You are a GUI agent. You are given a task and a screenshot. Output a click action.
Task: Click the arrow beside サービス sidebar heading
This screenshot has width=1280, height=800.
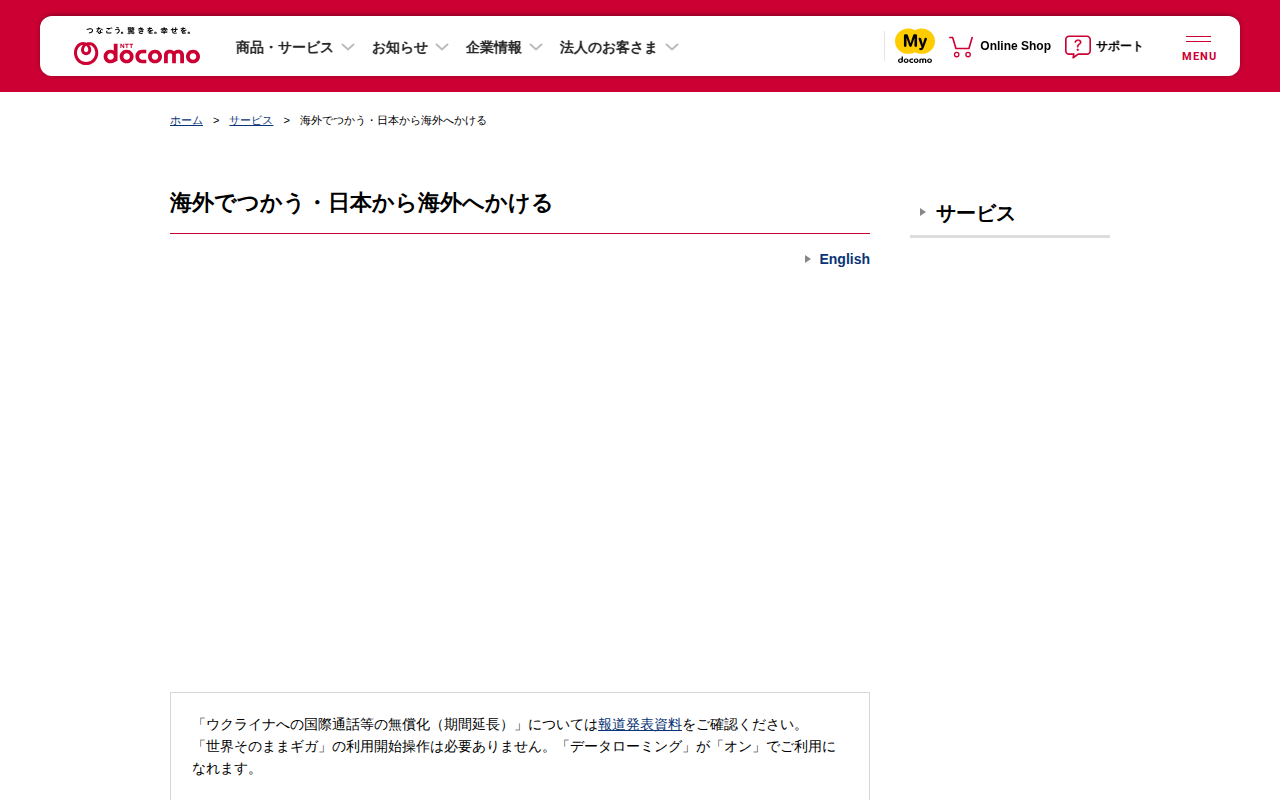pyautogui.click(x=923, y=212)
